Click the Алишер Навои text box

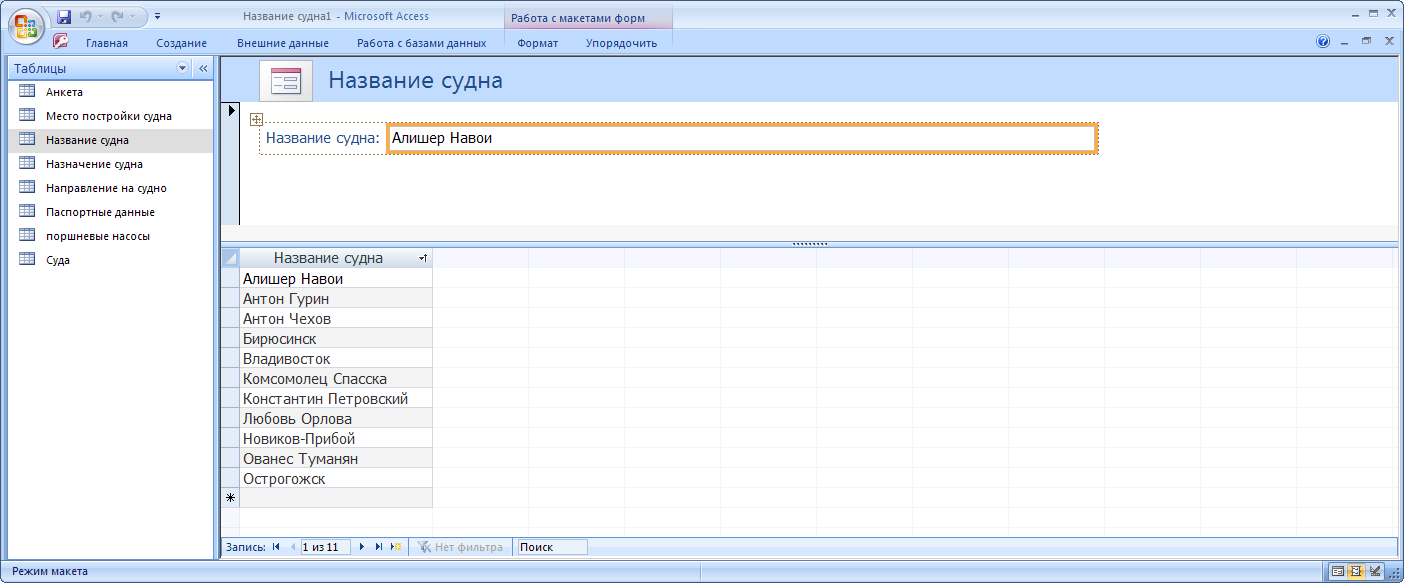click(x=741, y=139)
